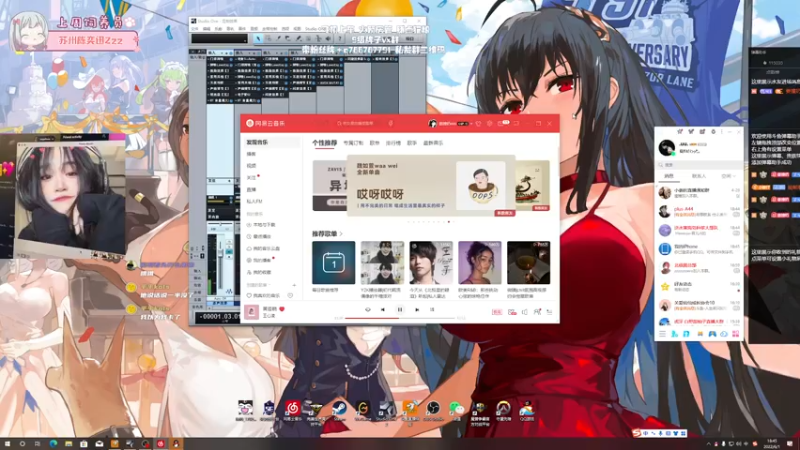Go to previous track in music player

pyautogui.click(x=383, y=310)
